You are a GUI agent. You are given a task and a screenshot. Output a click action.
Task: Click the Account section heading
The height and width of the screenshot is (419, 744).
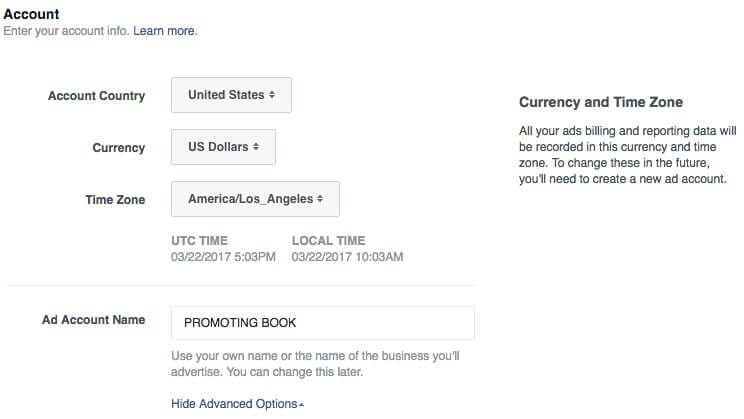click(31, 14)
